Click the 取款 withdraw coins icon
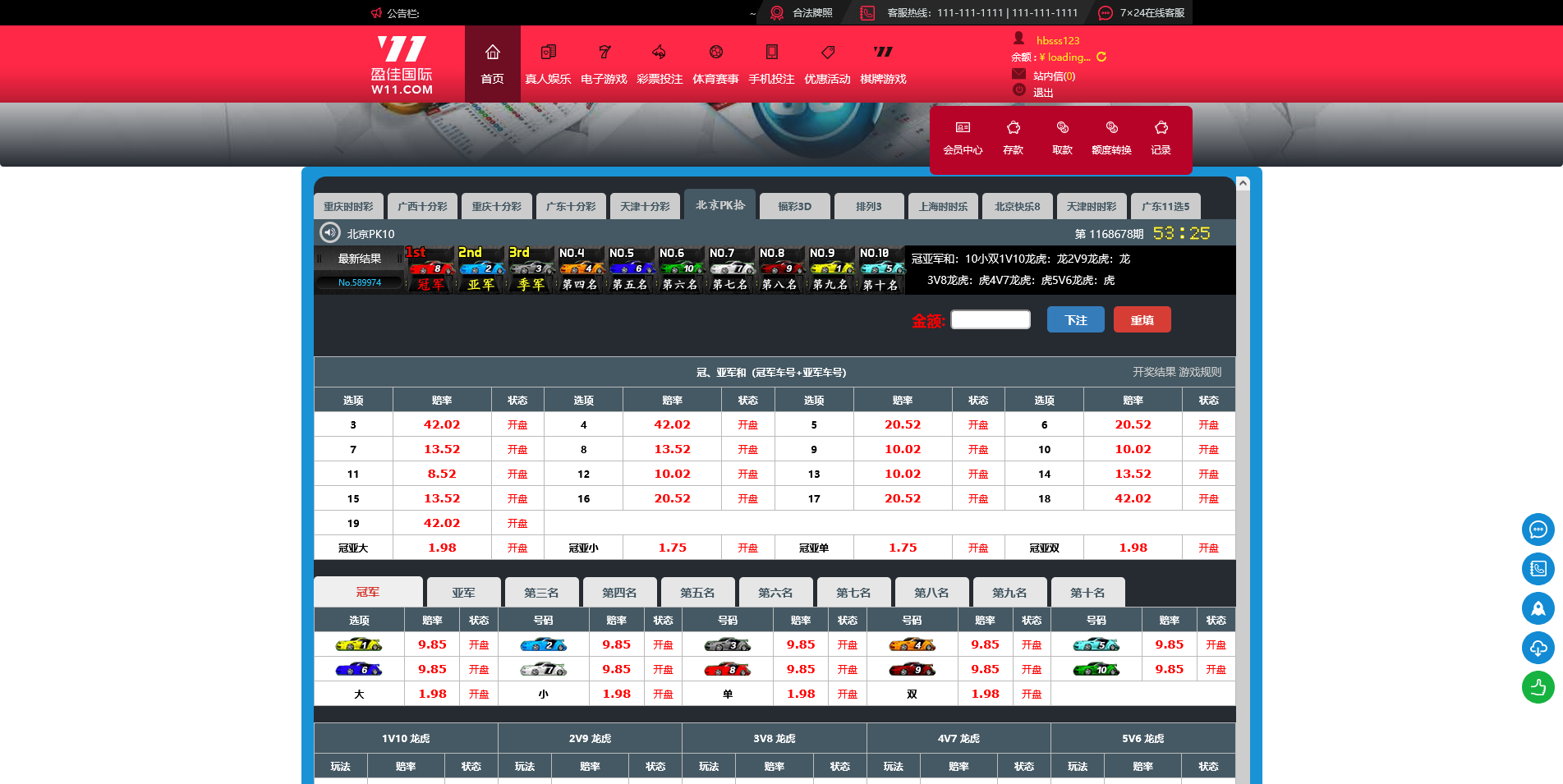Screen dimensions: 1563x784 (x=1063, y=127)
